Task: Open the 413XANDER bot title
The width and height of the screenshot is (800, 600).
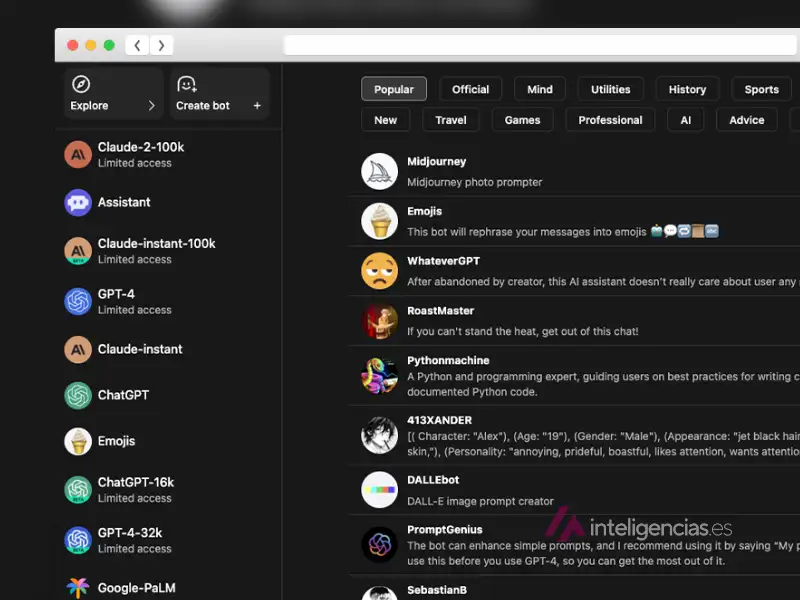Action: (439, 420)
